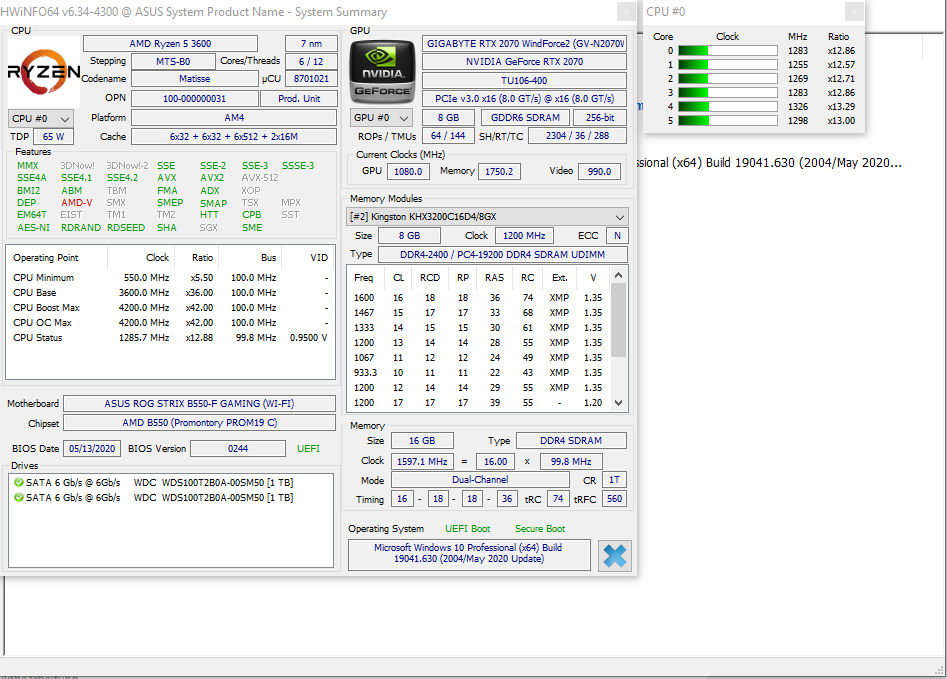Click the 933.3 frequency timing row
The image size is (947, 679).
point(478,373)
